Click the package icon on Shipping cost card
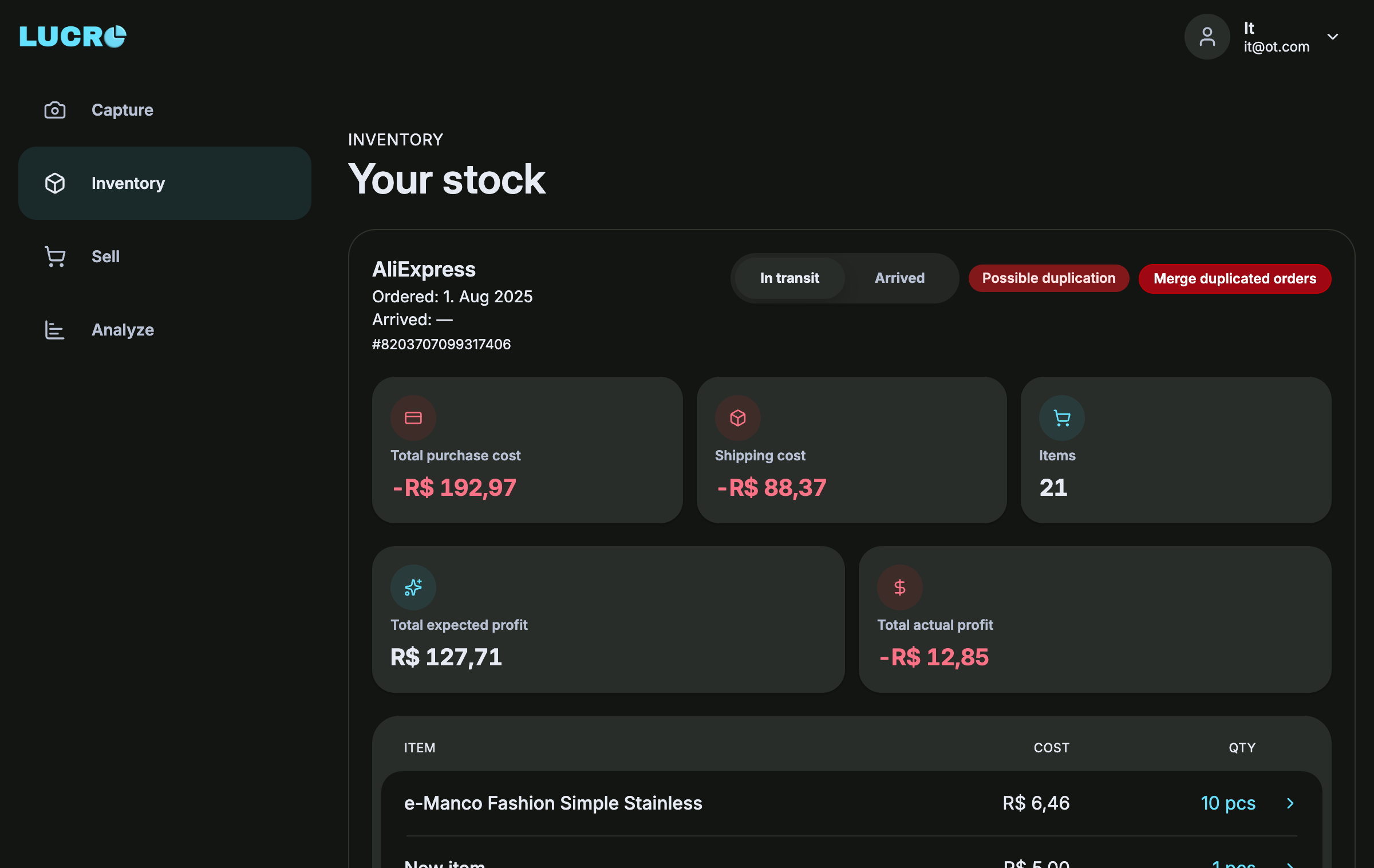 [737, 417]
